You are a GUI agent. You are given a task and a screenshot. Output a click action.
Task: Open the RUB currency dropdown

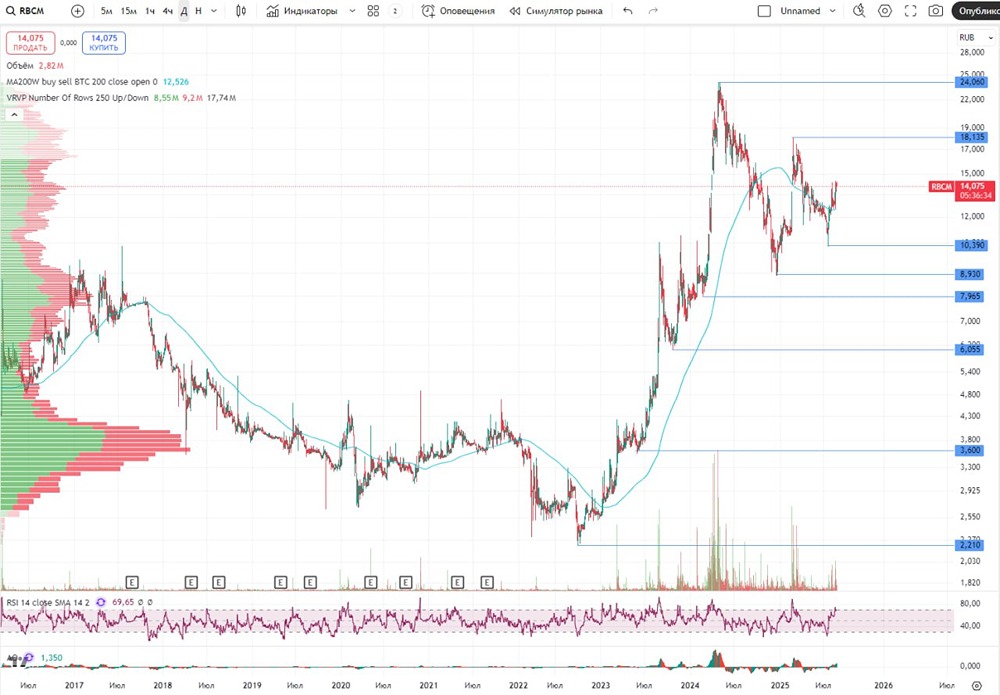pos(976,38)
